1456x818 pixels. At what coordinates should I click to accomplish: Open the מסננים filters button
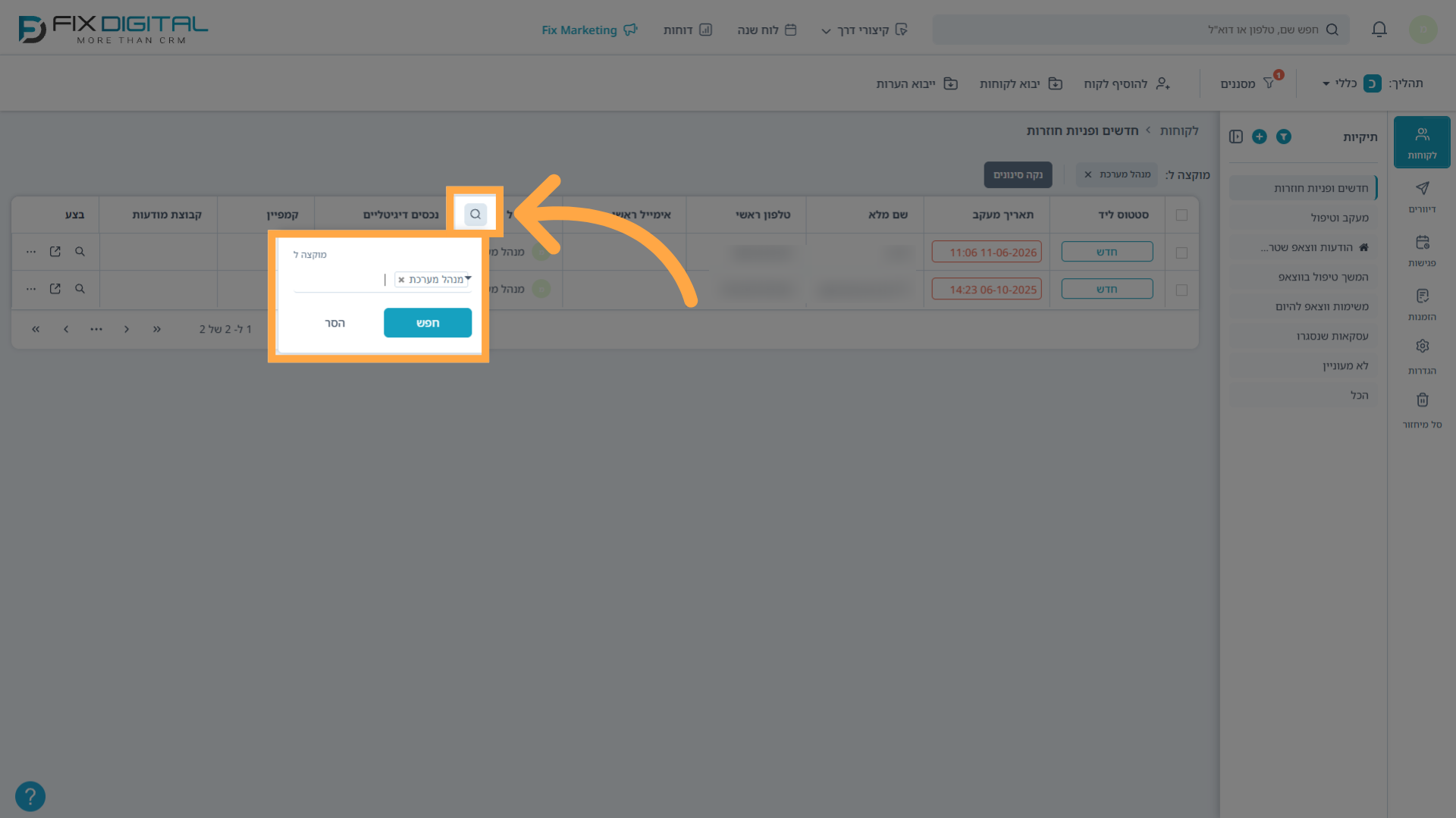coord(1249,83)
